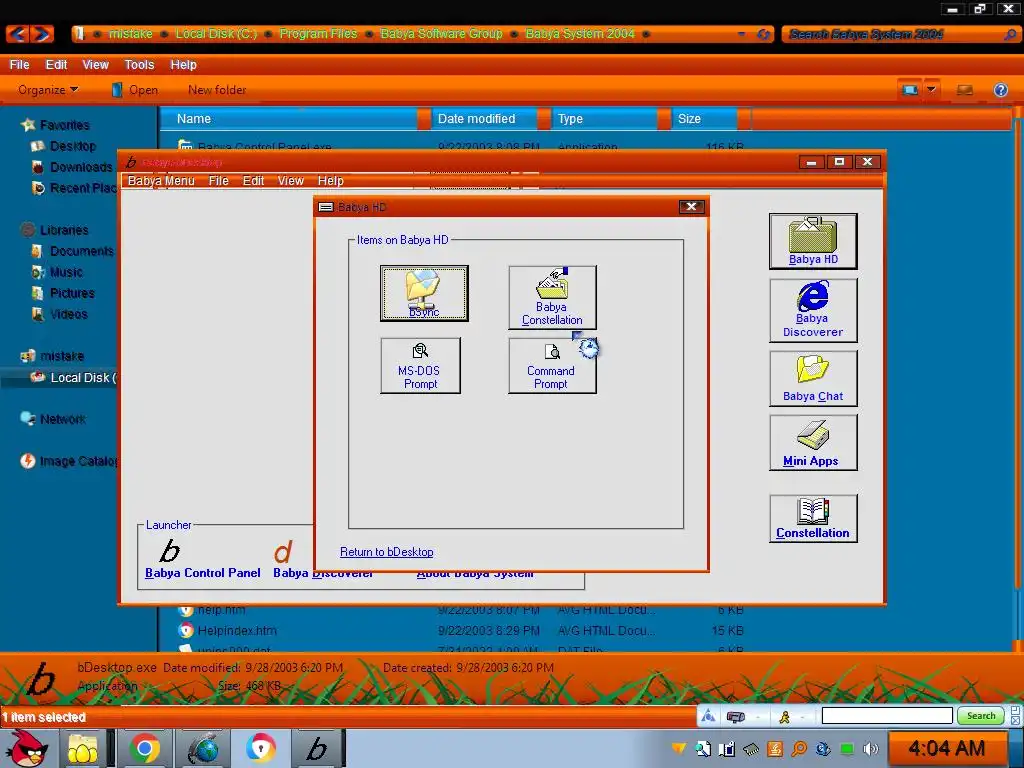1024x768 pixels.
Task: Open Explorer's View menu
Action: (95, 65)
